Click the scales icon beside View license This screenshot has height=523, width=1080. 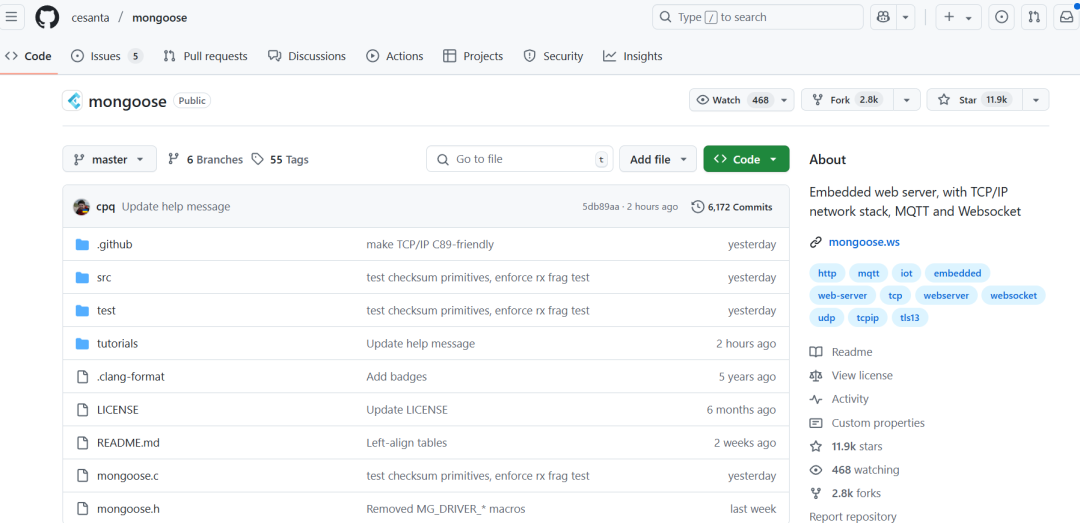[816, 376]
